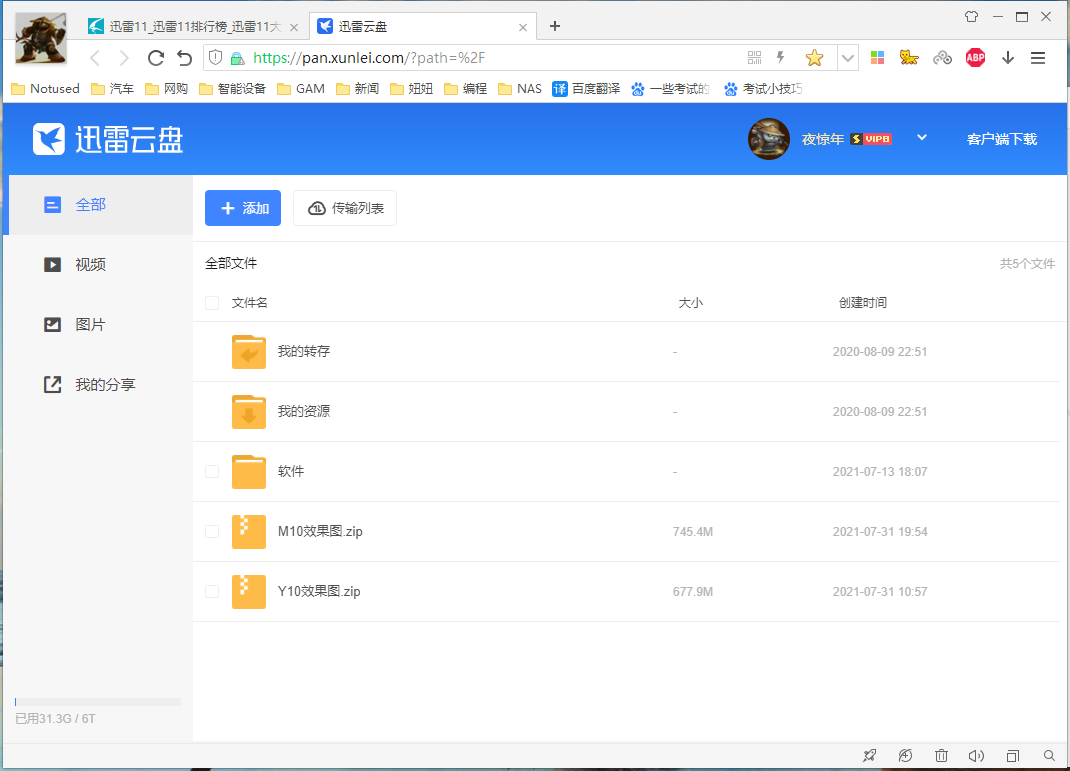The width and height of the screenshot is (1070, 771).
Task: Open browser downloads arrow icon
Action: [1008, 58]
